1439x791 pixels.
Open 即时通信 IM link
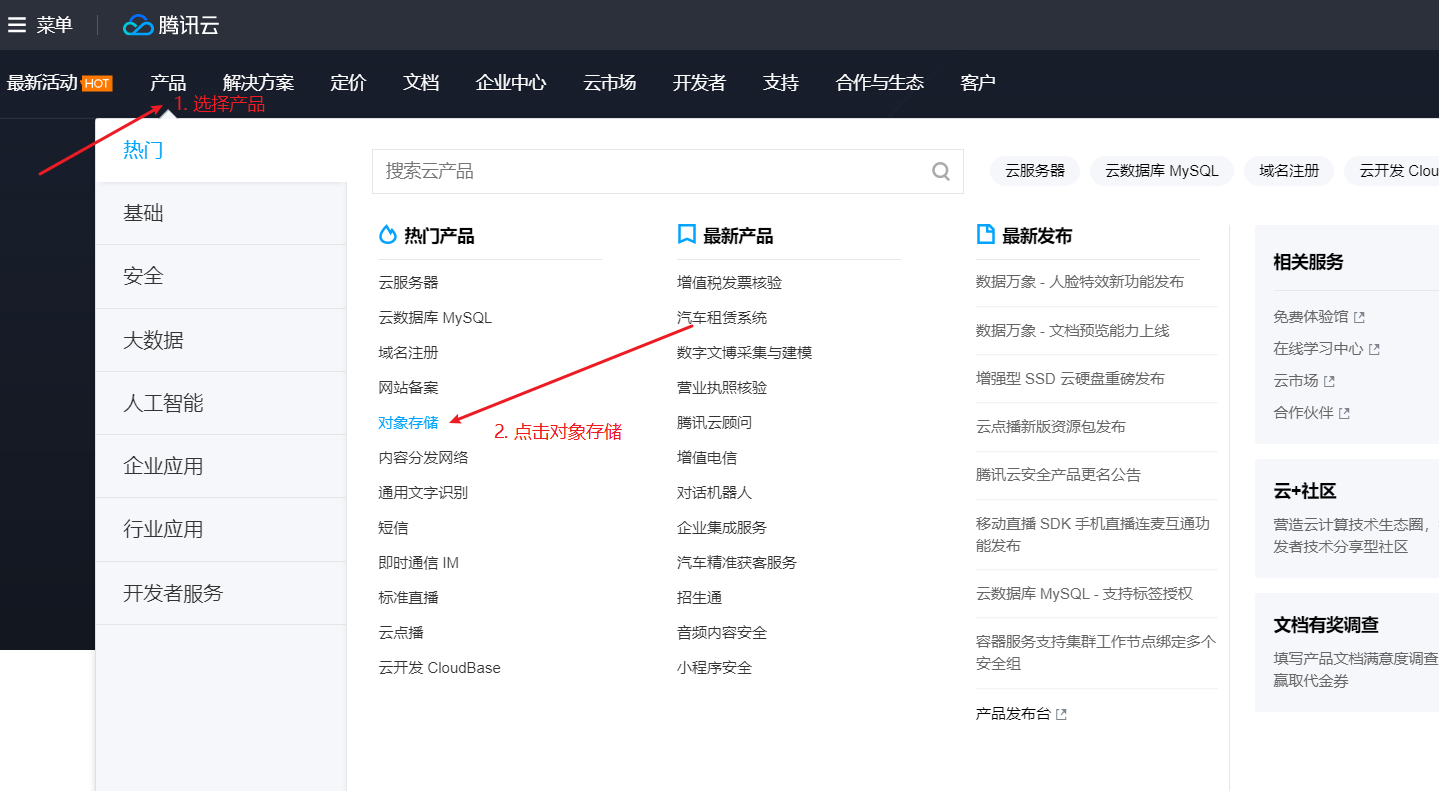pos(418,563)
